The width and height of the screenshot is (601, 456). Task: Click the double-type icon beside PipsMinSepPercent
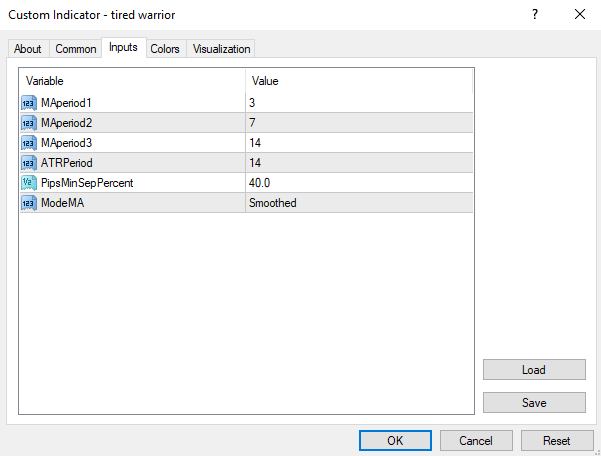point(29,183)
